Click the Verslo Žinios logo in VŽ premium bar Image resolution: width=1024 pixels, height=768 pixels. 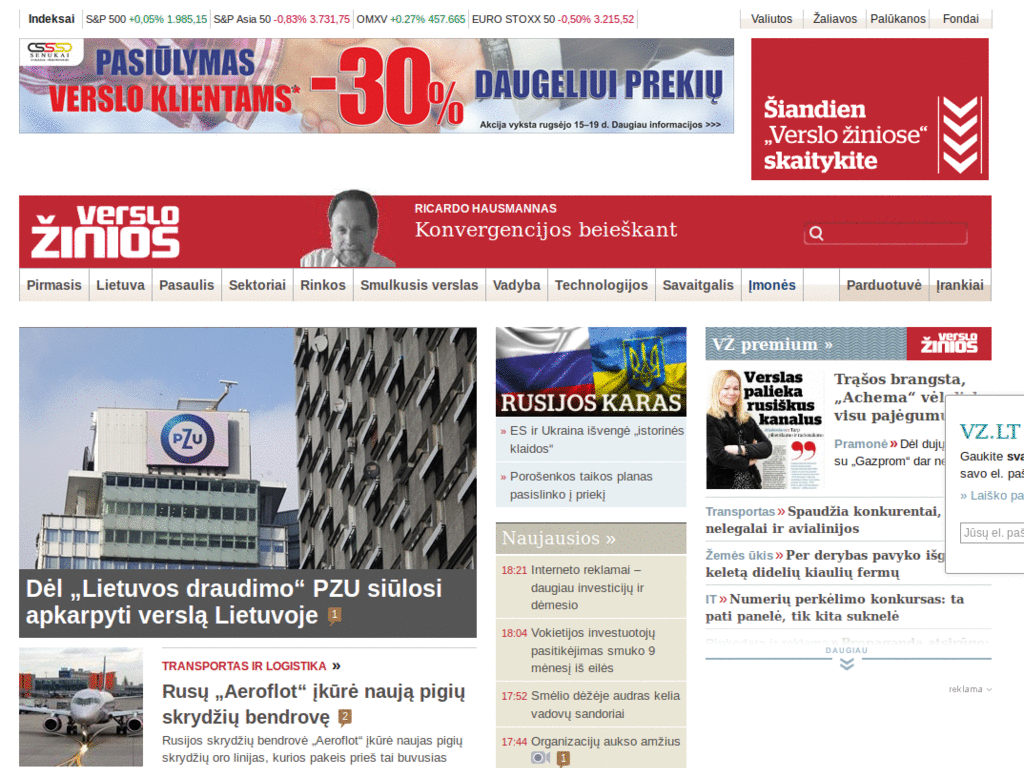(948, 343)
